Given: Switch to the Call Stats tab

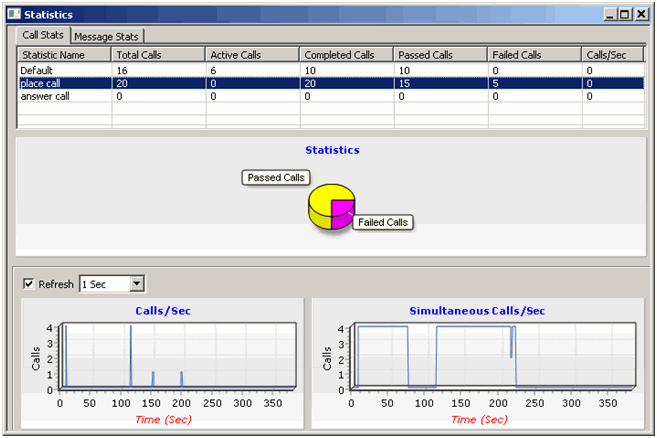Looking at the screenshot, I should [x=43, y=35].
